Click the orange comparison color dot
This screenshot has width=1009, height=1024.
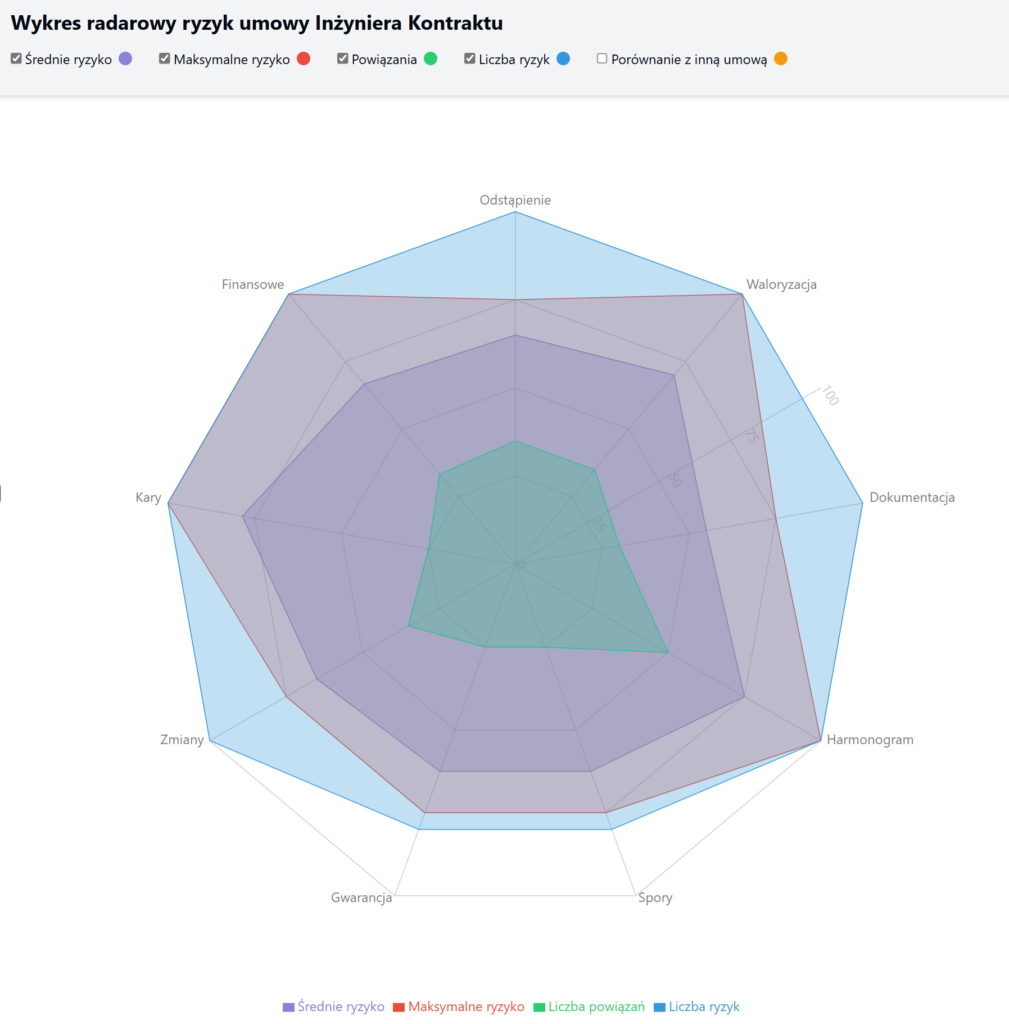(781, 59)
